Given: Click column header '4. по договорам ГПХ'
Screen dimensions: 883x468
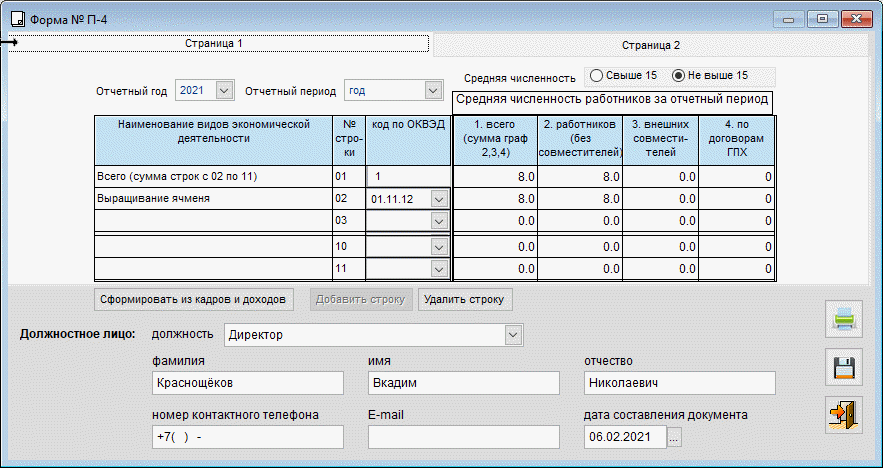Looking at the screenshot, I should 736,141.
